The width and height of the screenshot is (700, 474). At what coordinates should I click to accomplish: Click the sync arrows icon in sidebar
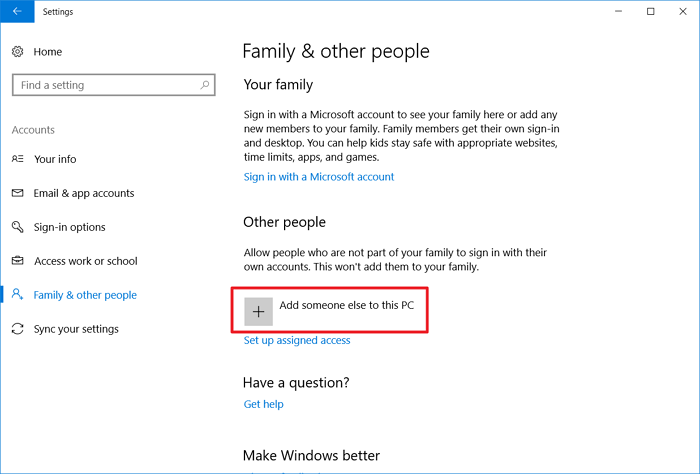click(18, 329)
